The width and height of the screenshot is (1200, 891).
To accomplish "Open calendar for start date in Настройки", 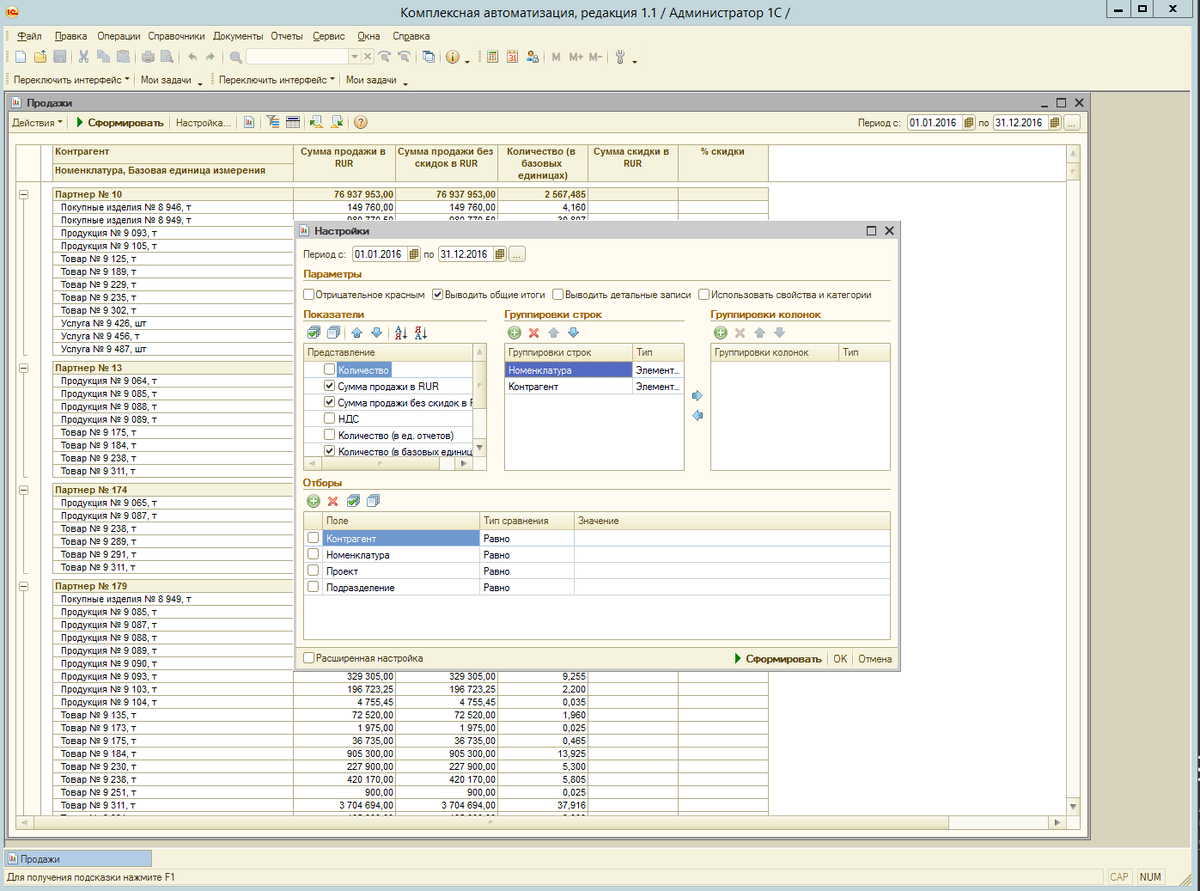I will [414, 254].
